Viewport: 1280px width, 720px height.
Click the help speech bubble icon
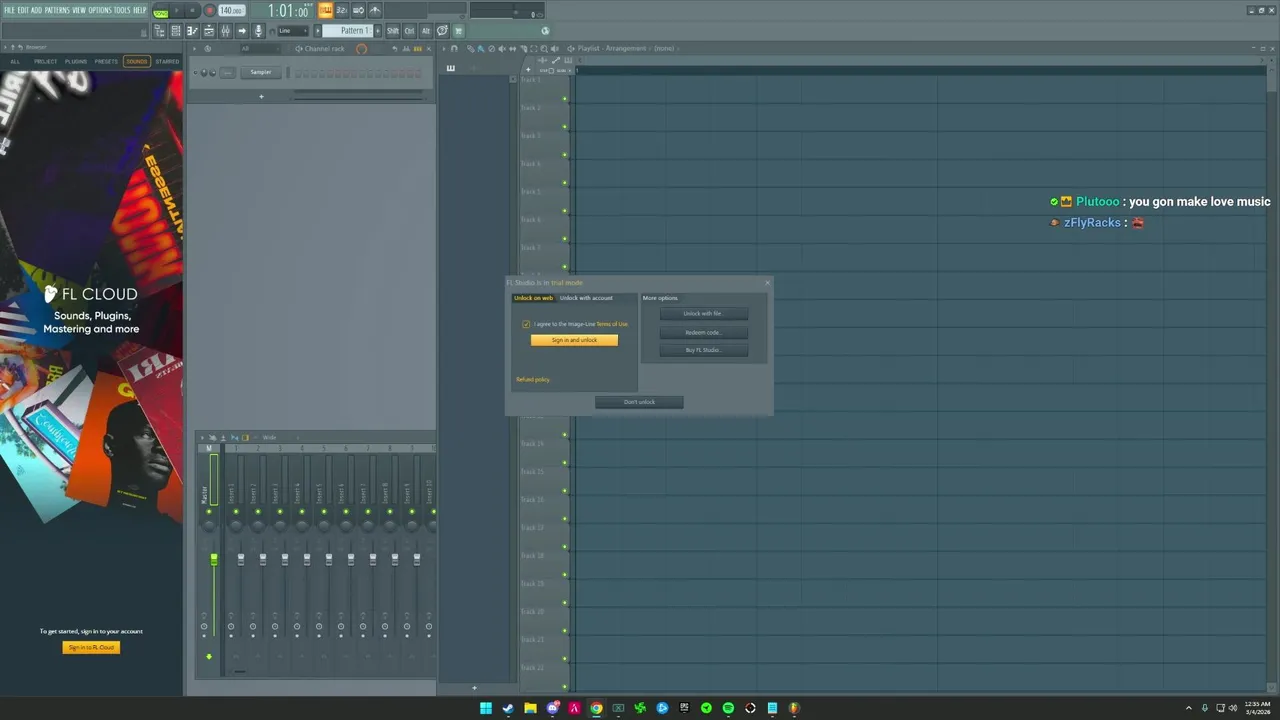tap(442, 31)
